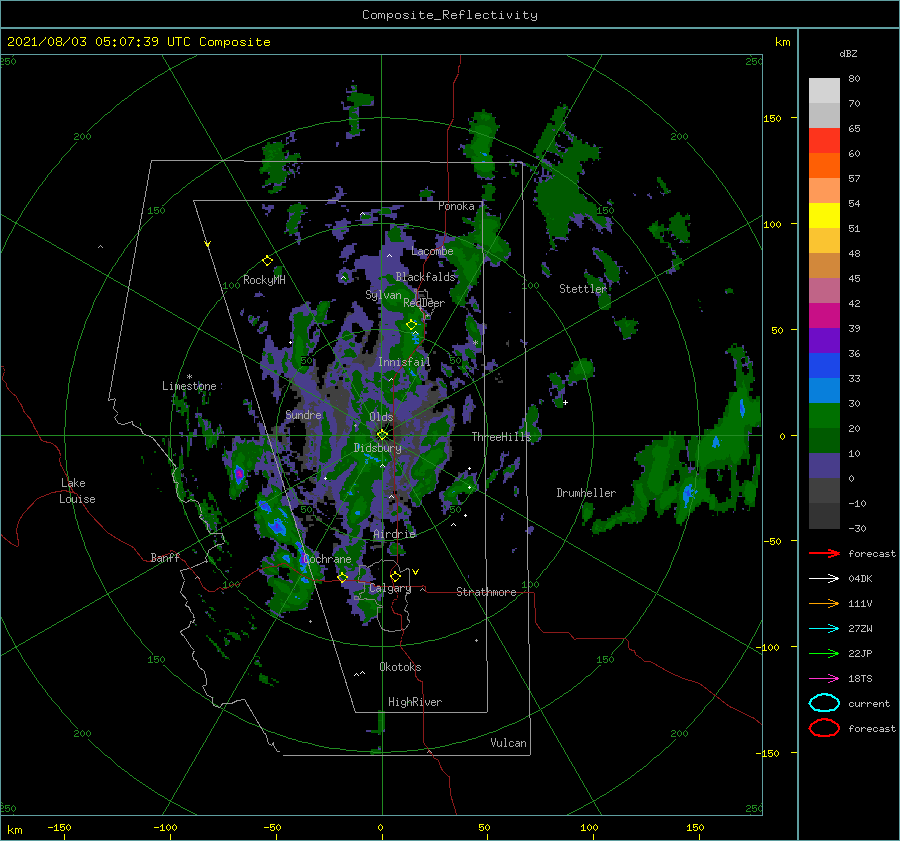Click the Composite_Reflectivity title

(x=450, y=15)
